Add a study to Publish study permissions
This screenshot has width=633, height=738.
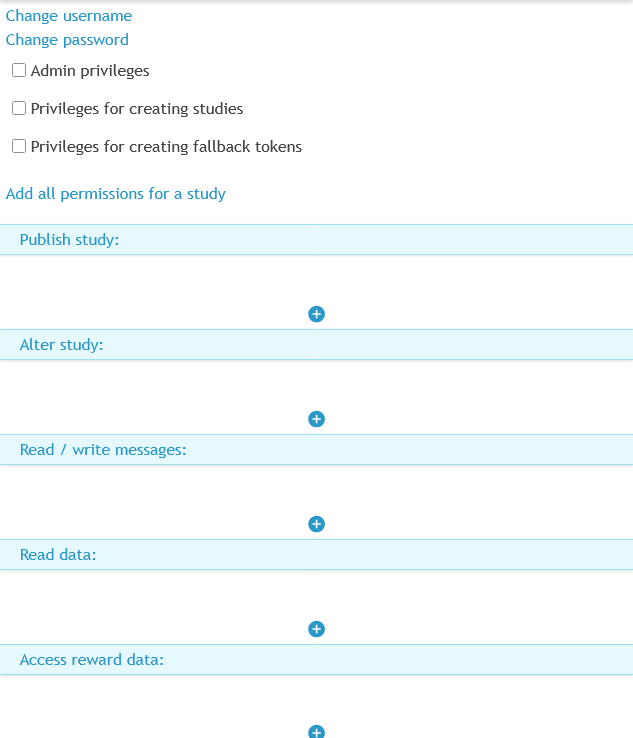pos(316,314)
